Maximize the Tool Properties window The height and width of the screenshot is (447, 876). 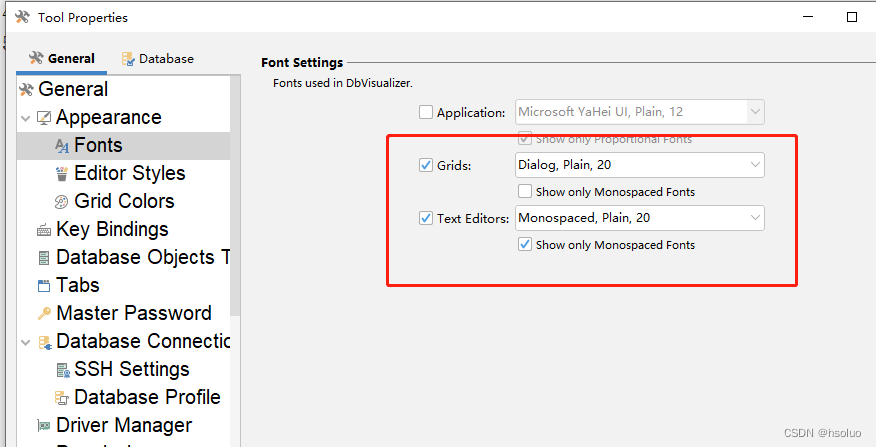click(x=852, y=17)
